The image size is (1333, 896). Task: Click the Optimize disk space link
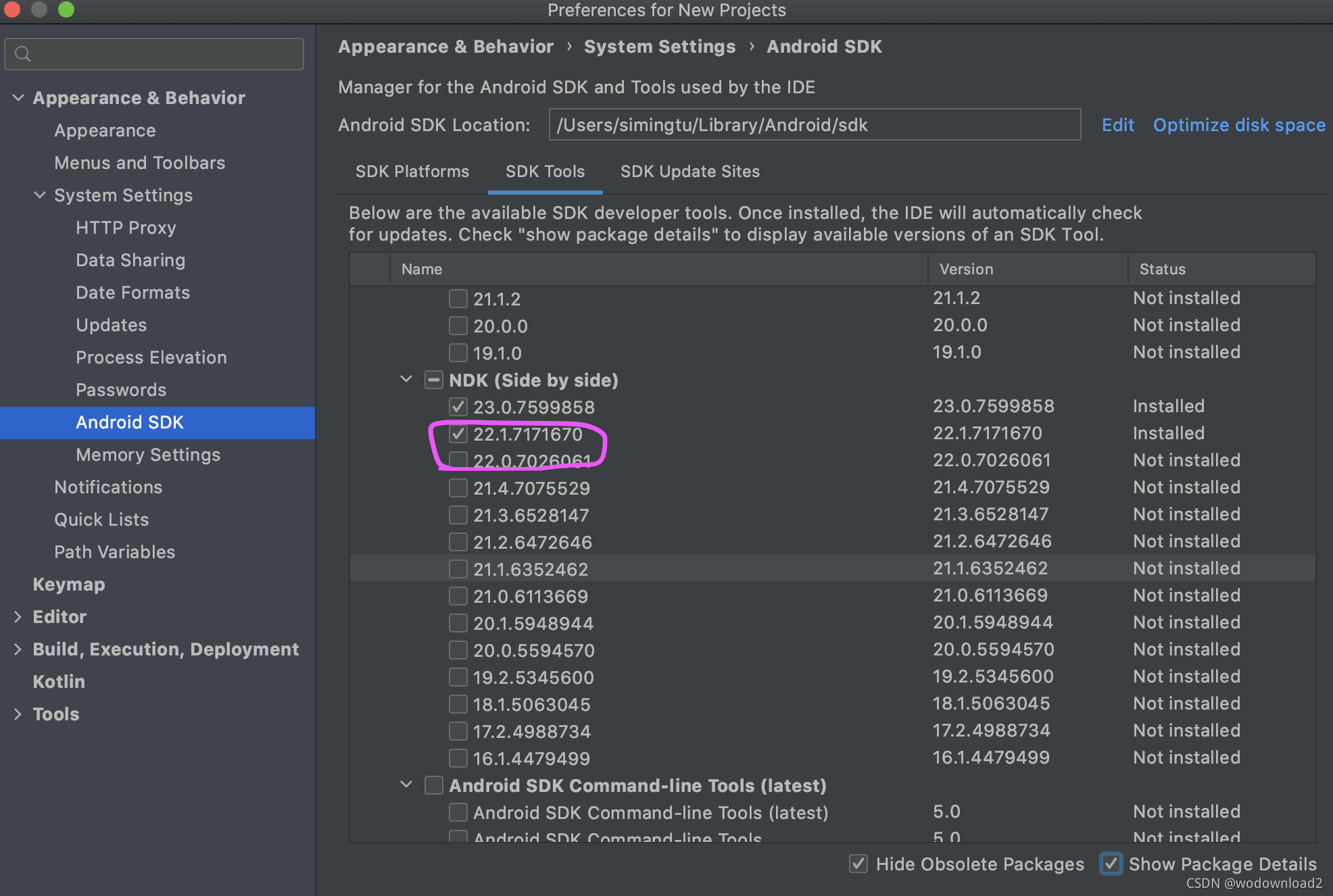pos(1239,125)
